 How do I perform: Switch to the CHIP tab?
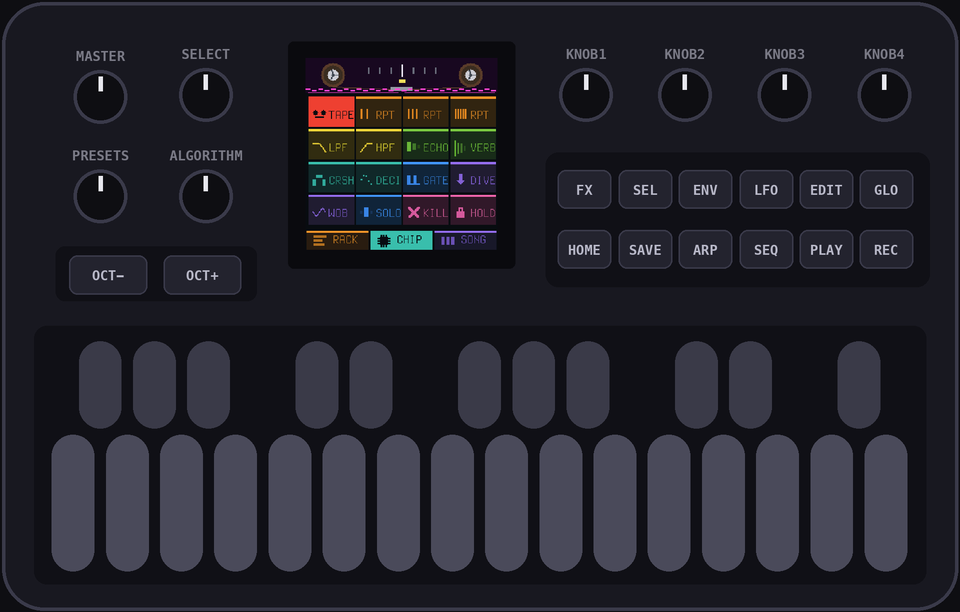click(x=401, y=240)
